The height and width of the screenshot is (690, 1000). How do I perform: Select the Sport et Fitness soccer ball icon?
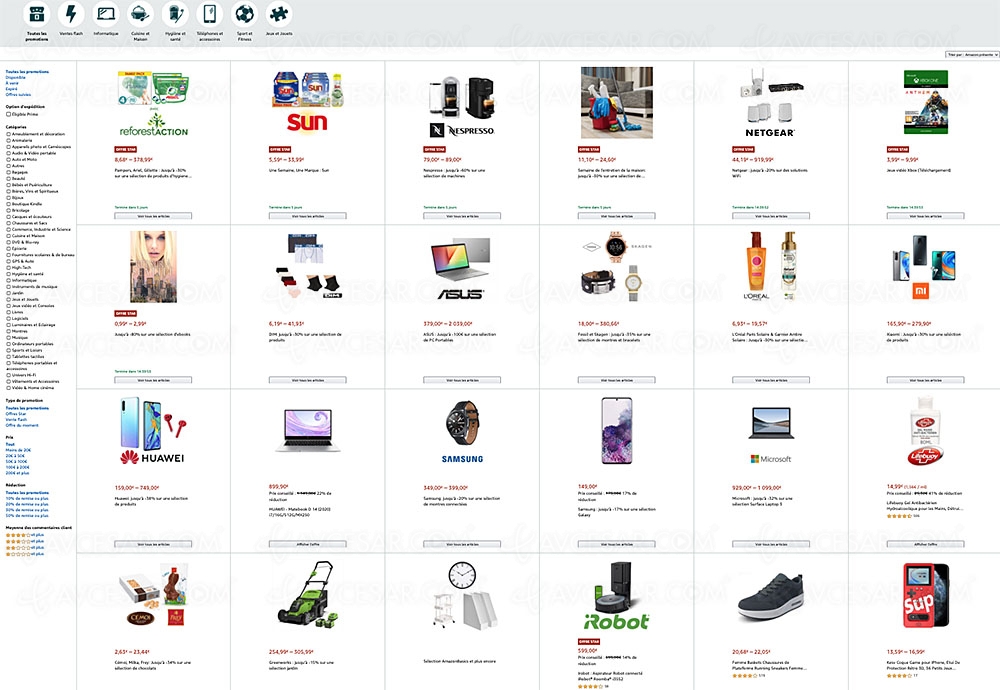click(244, 14)
